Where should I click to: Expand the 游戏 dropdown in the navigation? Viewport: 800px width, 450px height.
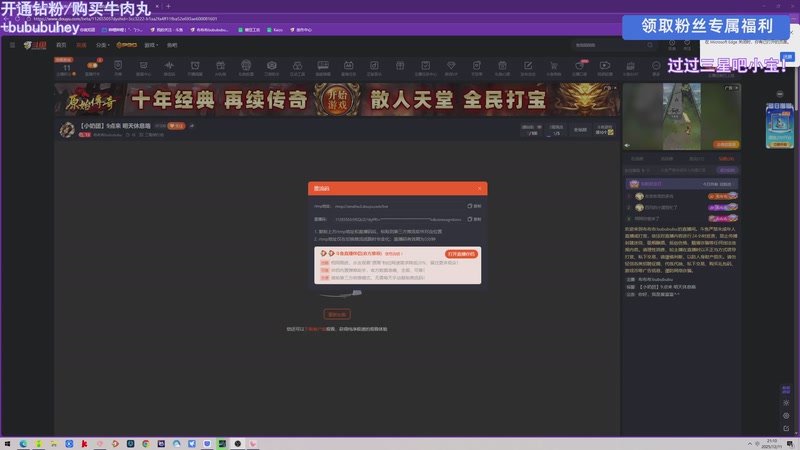151,45
